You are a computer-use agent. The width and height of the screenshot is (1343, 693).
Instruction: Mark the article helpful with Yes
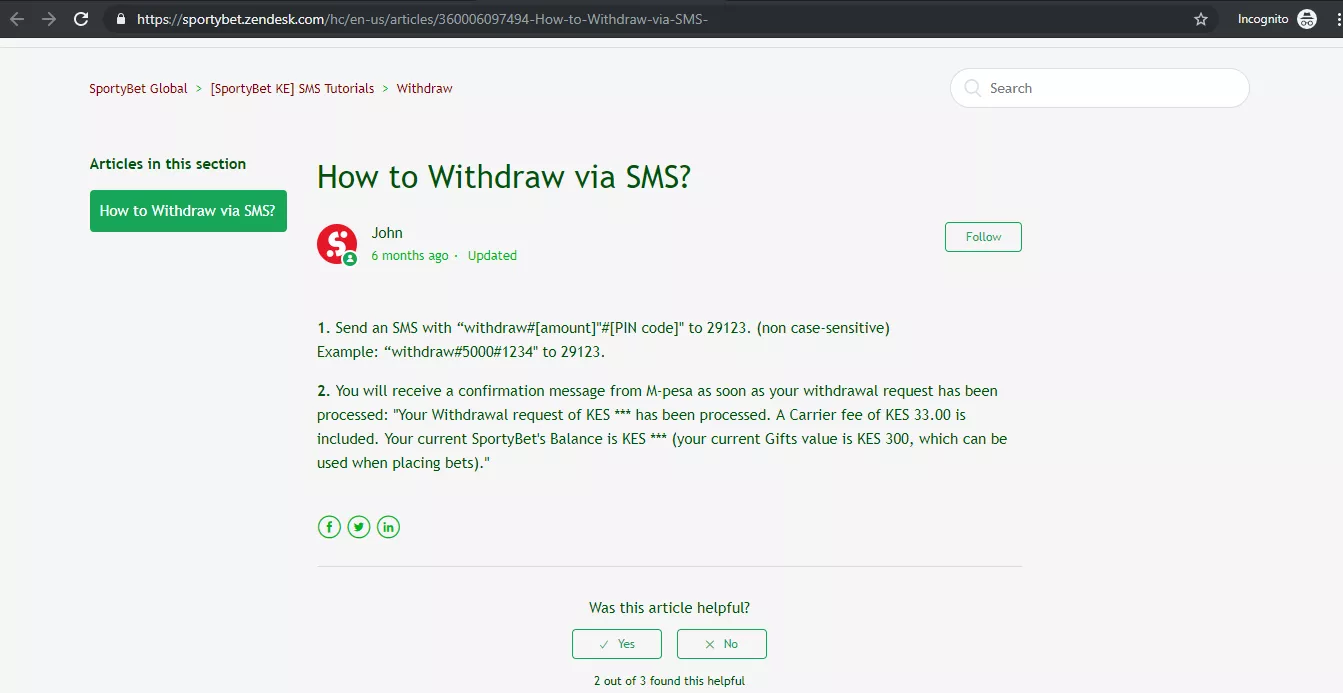pyautogui.click(x=616, y=643)
